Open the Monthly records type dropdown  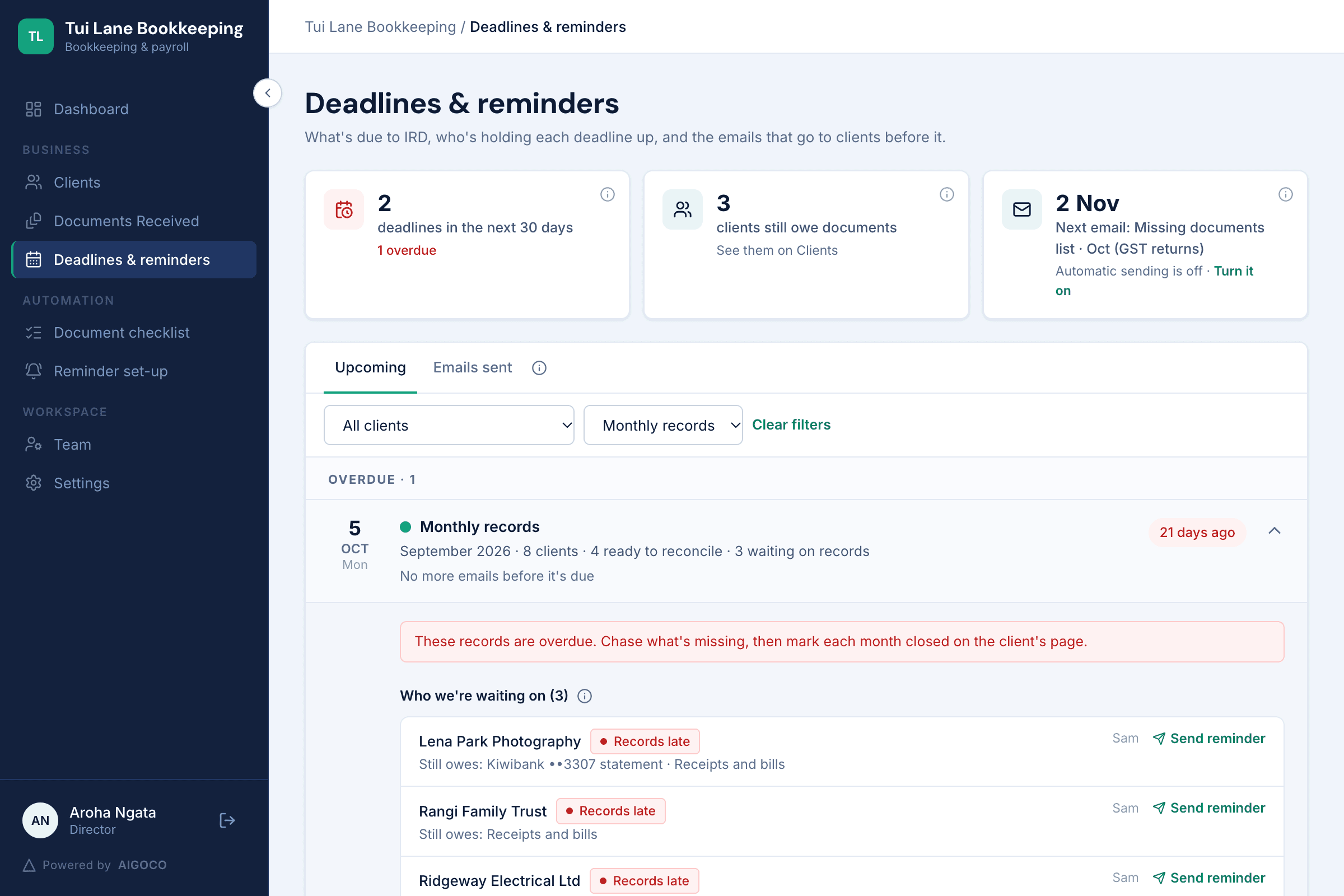(663, 425)
